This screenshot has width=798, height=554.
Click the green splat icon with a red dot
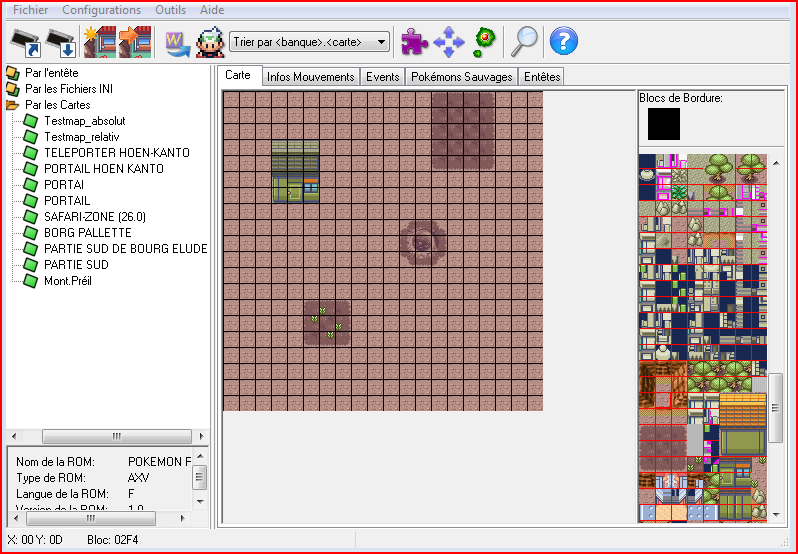pyautogui.click(x=483, y=42)
